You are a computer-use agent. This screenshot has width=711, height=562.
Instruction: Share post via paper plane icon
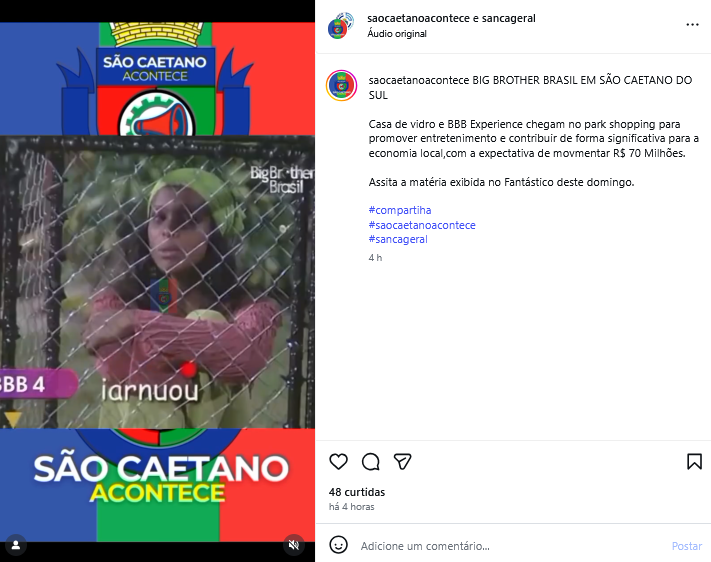tap(403, 462)
